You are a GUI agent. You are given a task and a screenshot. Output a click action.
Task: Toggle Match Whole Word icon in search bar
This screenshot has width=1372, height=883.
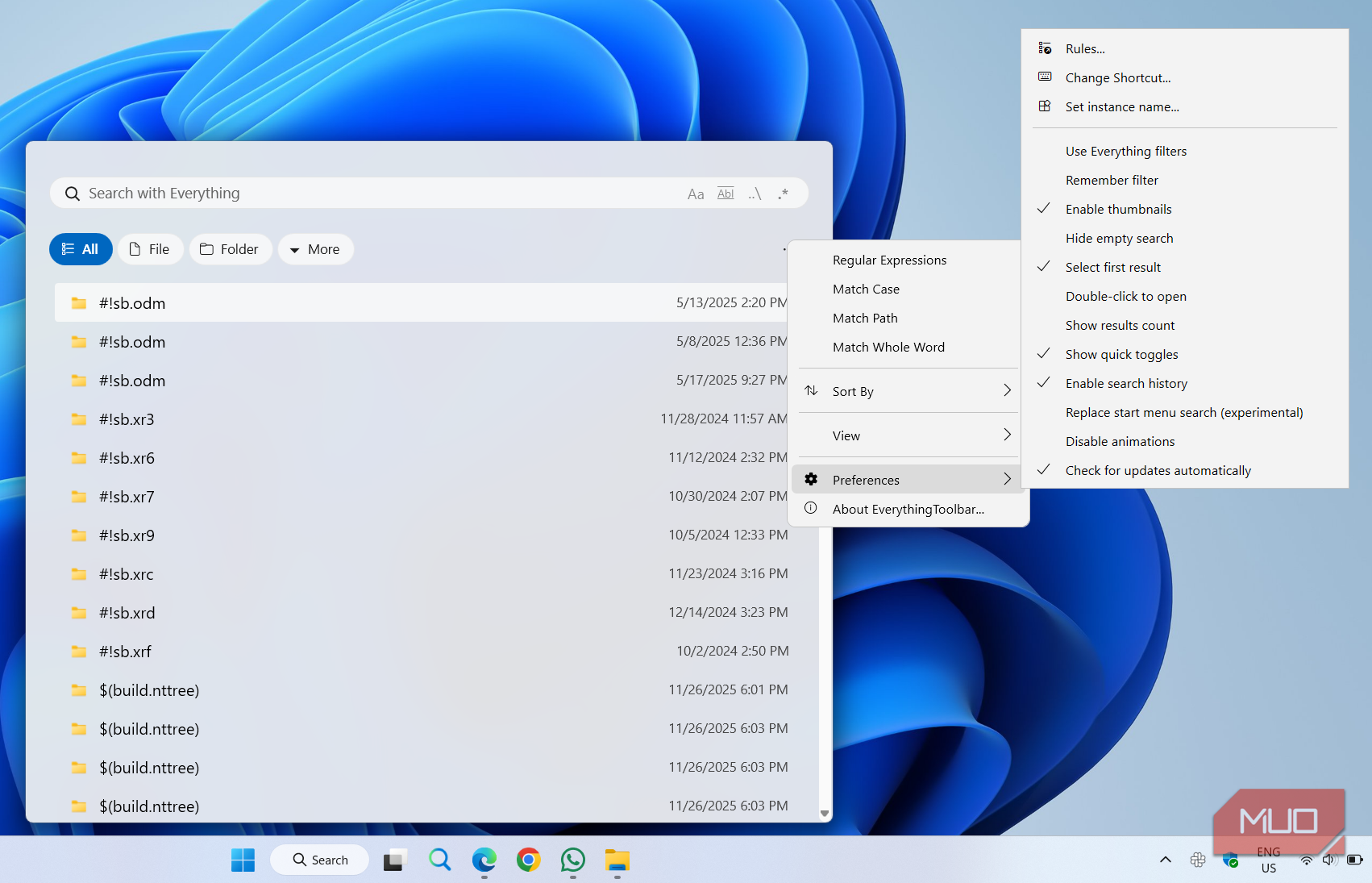click(725, 194)
